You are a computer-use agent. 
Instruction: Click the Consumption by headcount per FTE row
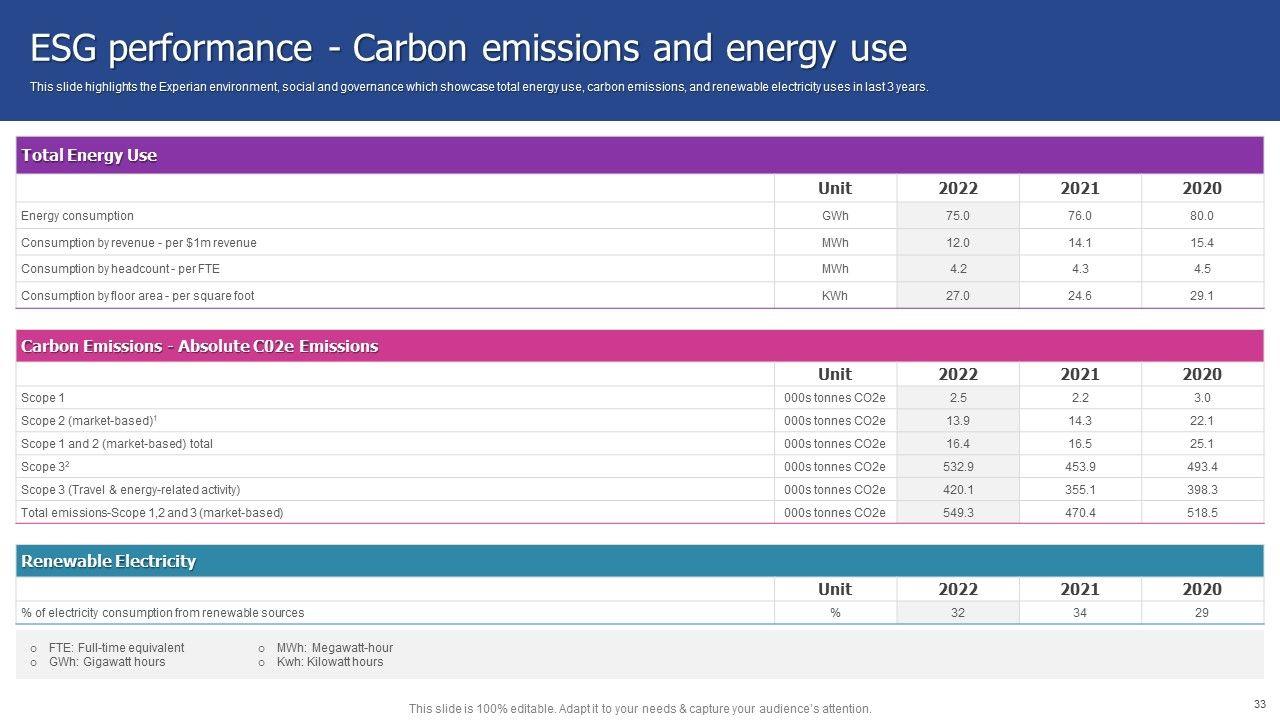point(120,269)
